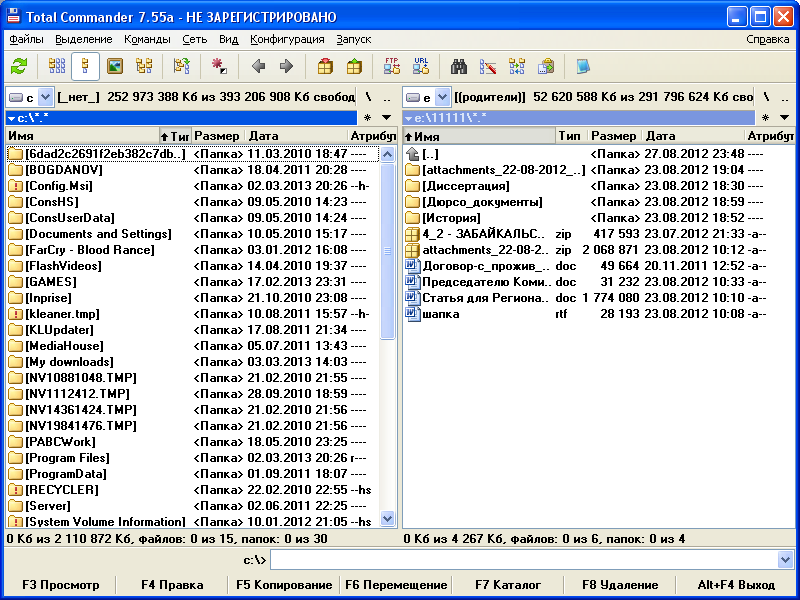Activate branch view with subdirectories icon
Screen dimensions: 800x600
(x=181, y=66)
